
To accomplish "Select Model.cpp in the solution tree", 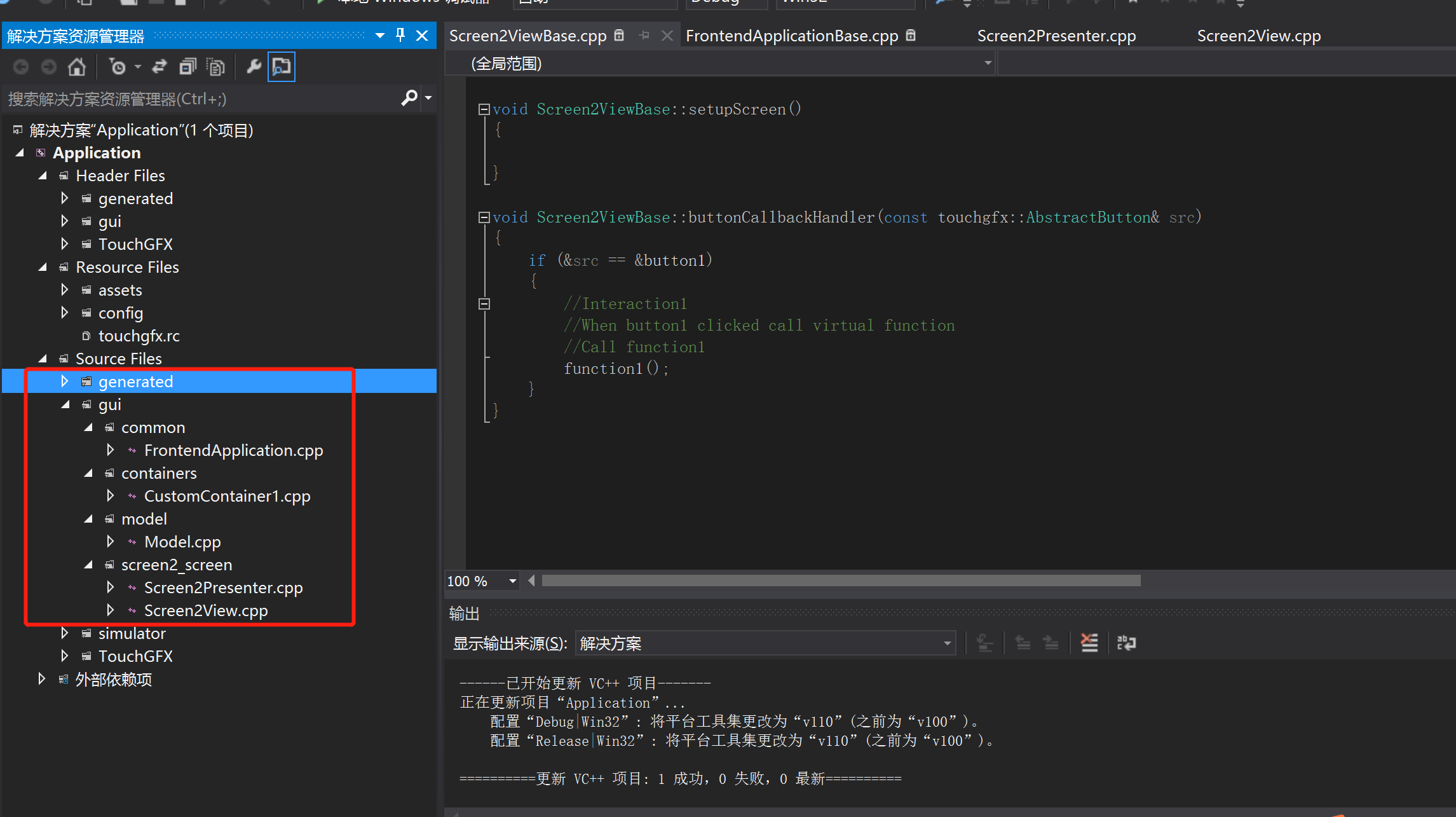I will [x=182, y=542].
